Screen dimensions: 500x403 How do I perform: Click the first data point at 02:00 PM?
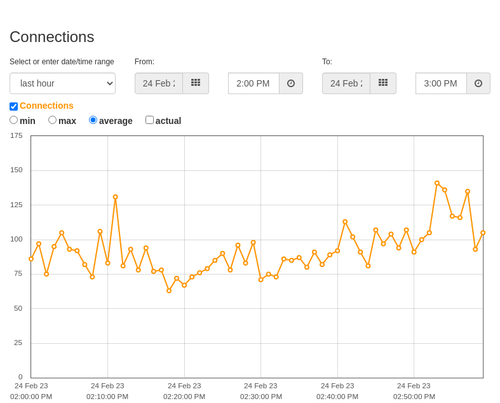coord(31,259)
